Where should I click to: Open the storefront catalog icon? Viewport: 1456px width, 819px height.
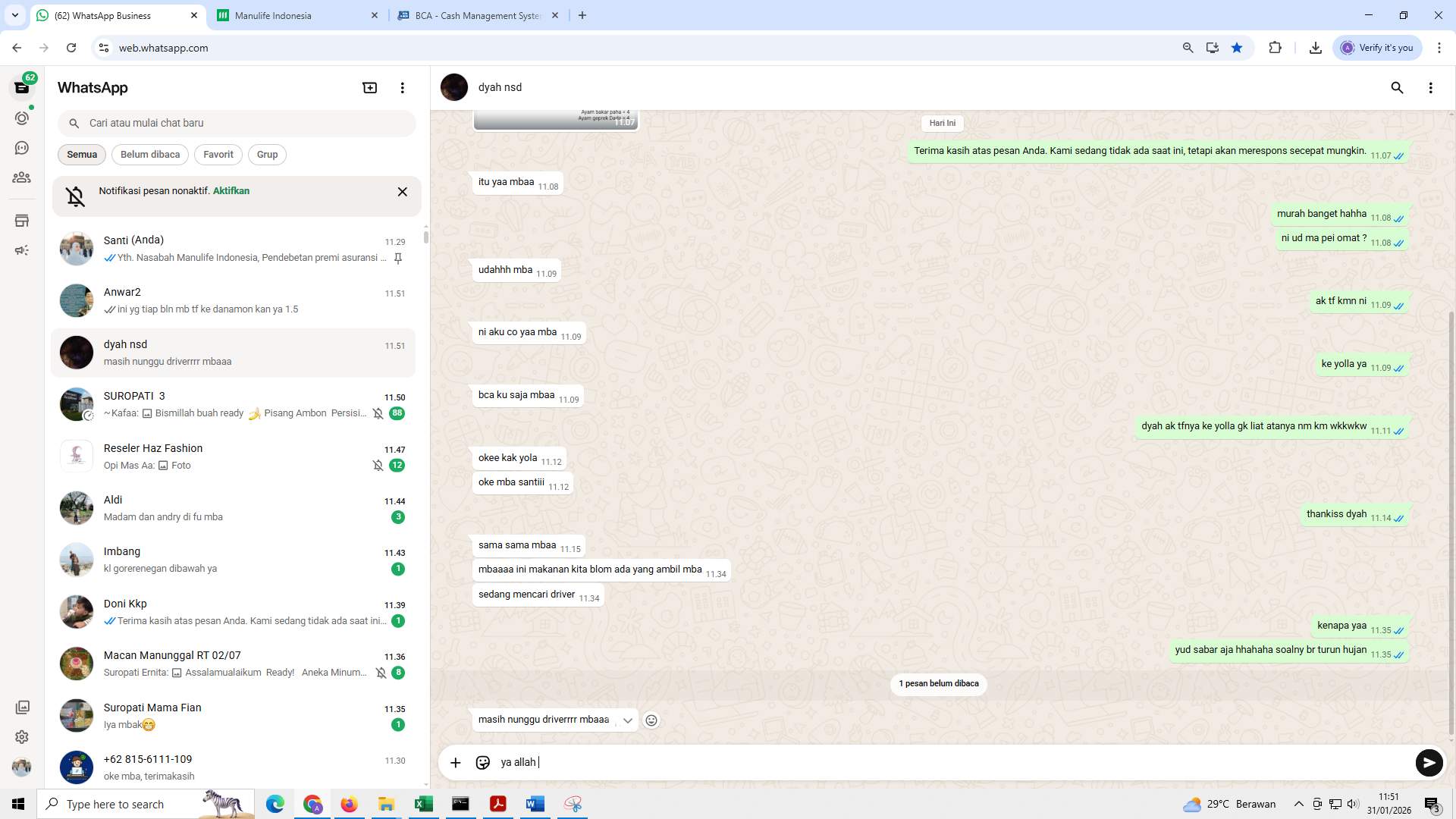(x=22, y=220)
